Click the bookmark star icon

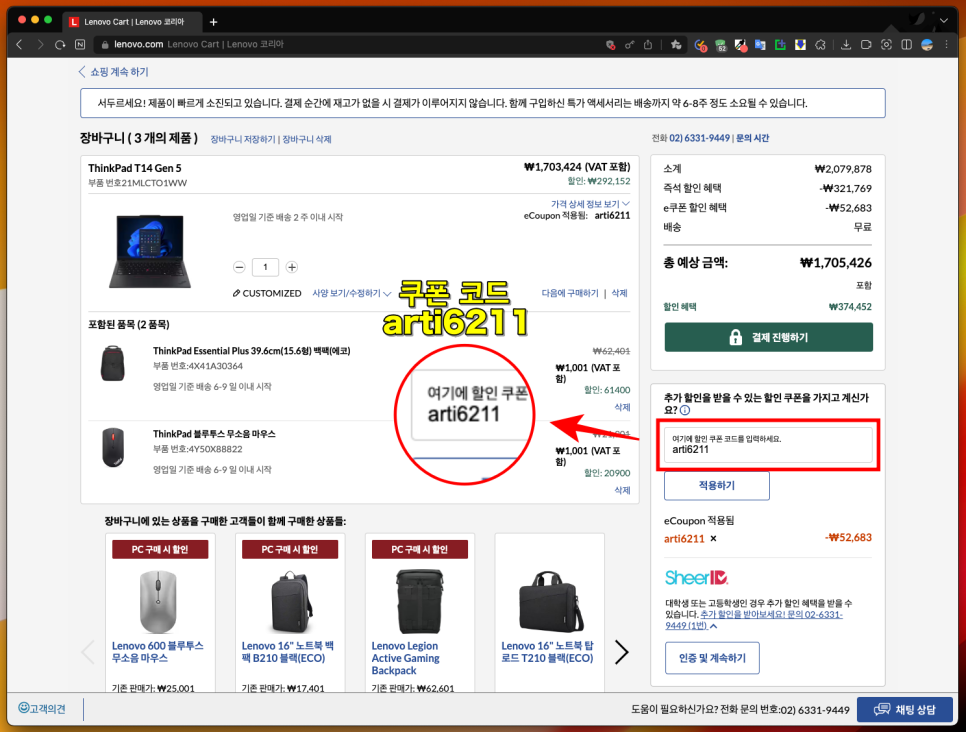pos(676,44)
